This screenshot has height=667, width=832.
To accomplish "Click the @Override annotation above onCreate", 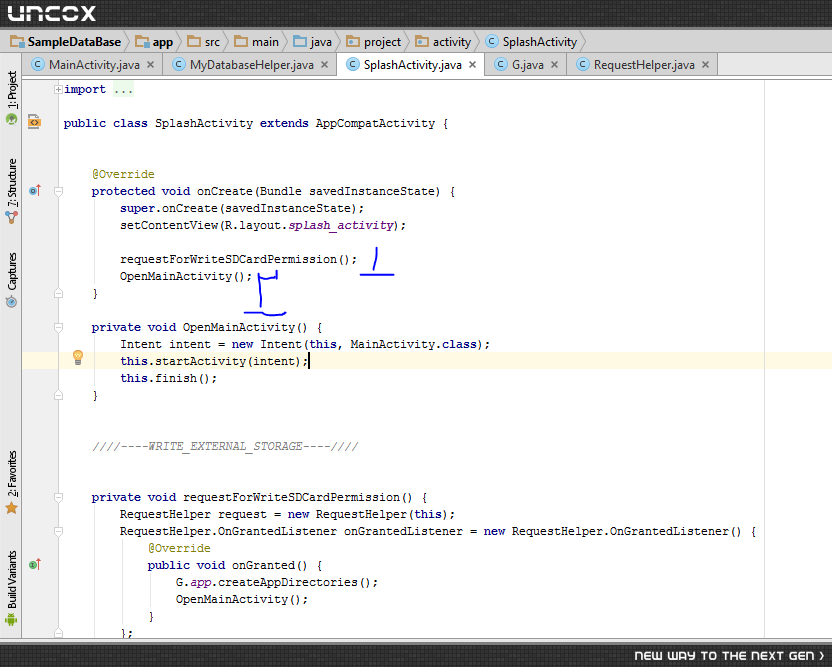I will tap(123, 175).
